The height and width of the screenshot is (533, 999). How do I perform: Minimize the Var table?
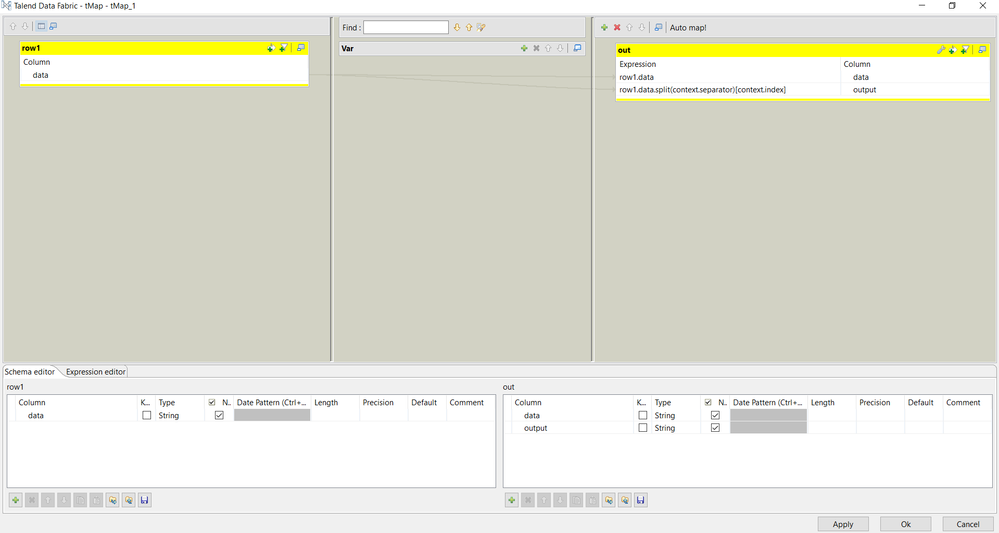pos(577,48)
